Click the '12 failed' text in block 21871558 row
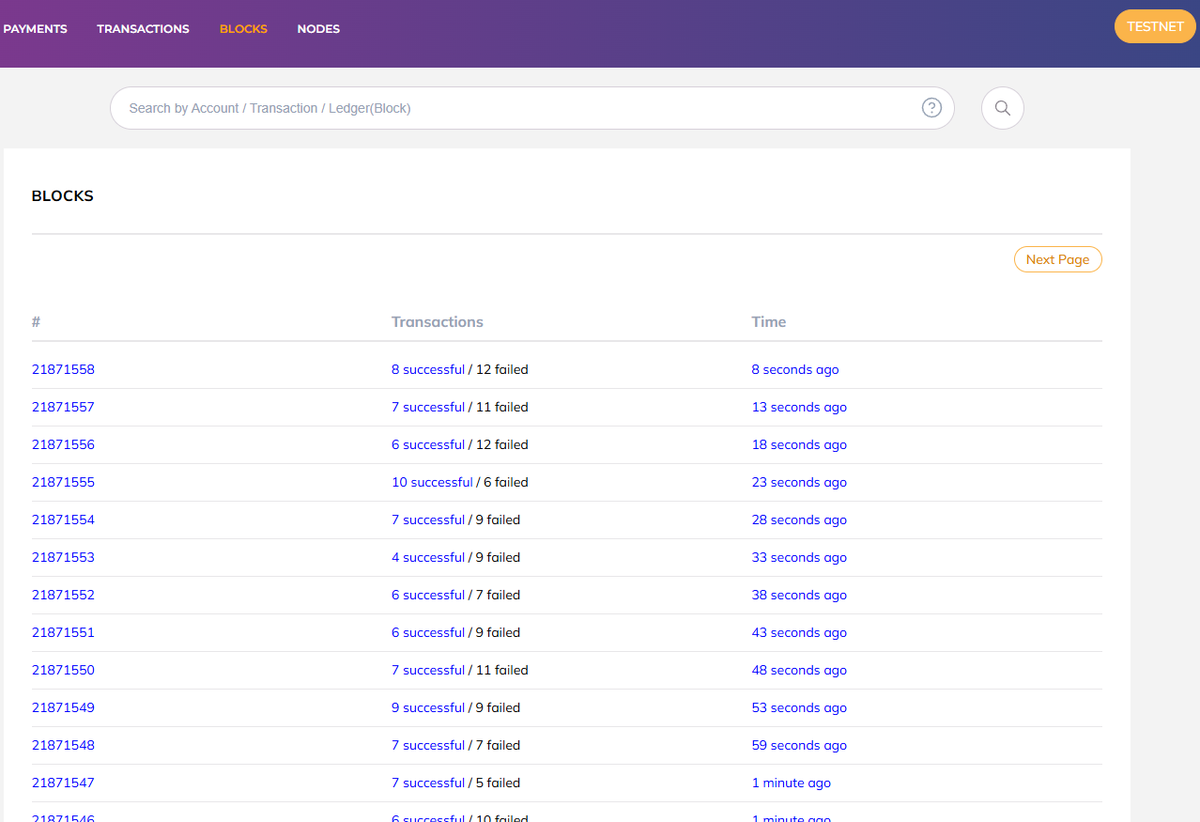The height and width of the screenshot is (822, 1200). tap(502, 370)
